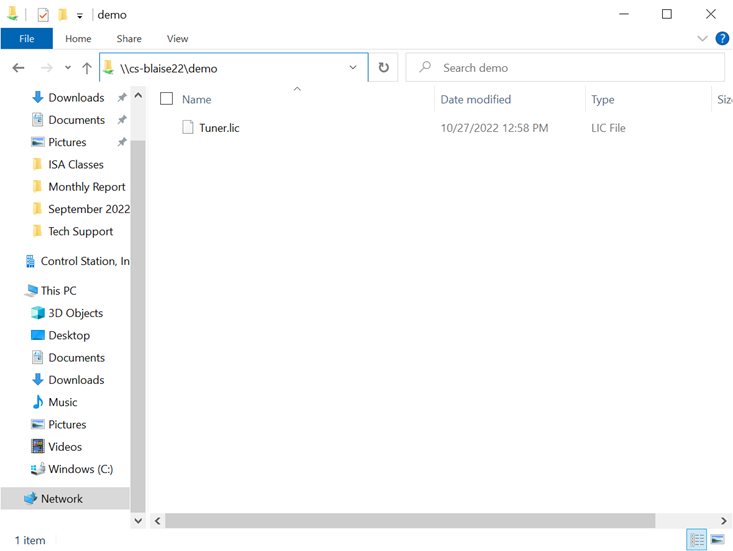Maximize the demo window
The image size is (733, 551).
point(667,14)
